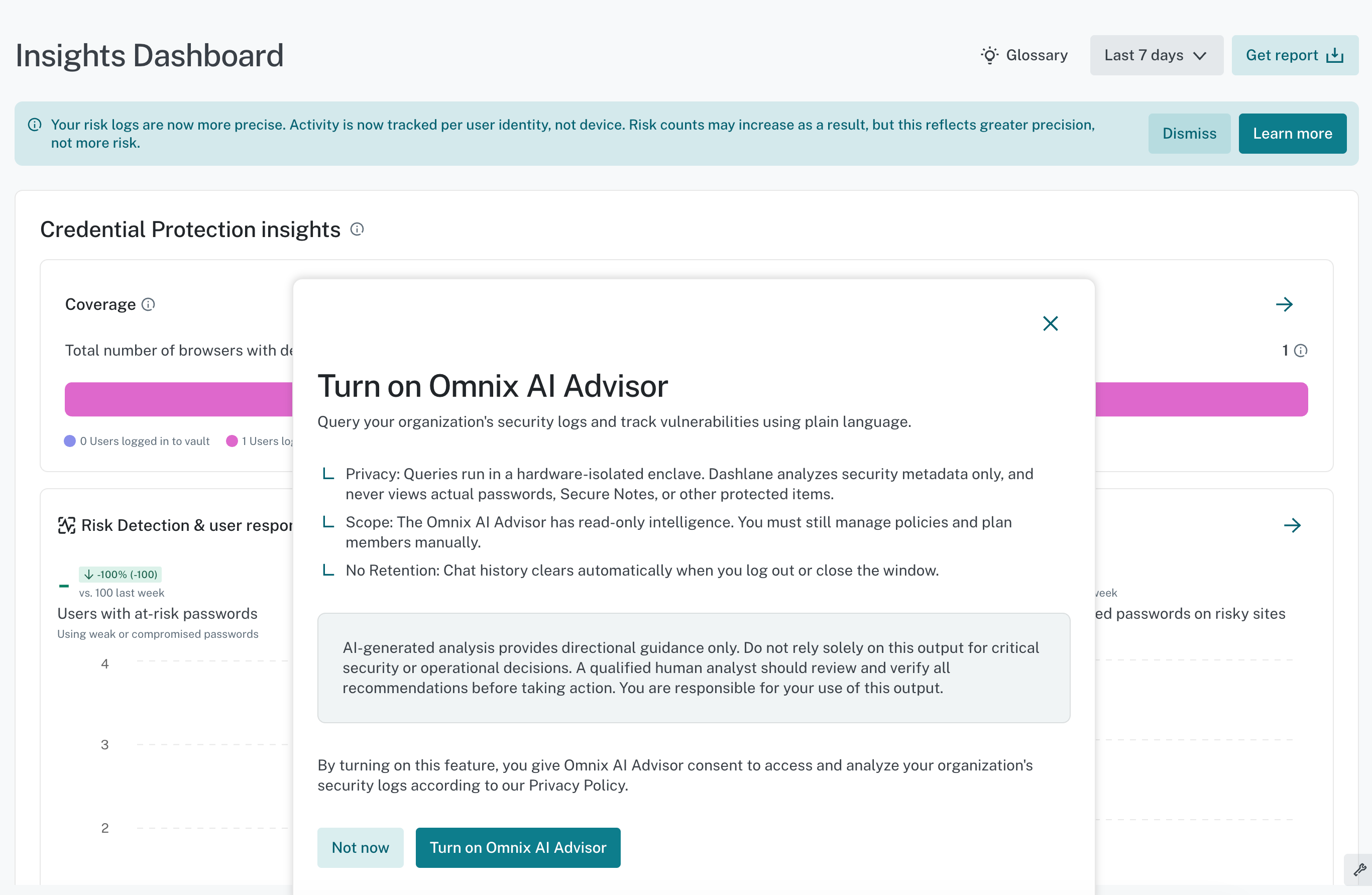Screen dimensions: 1372x895
Task: Open the Coverage card arrow
Action: (x=1284, y=304)
